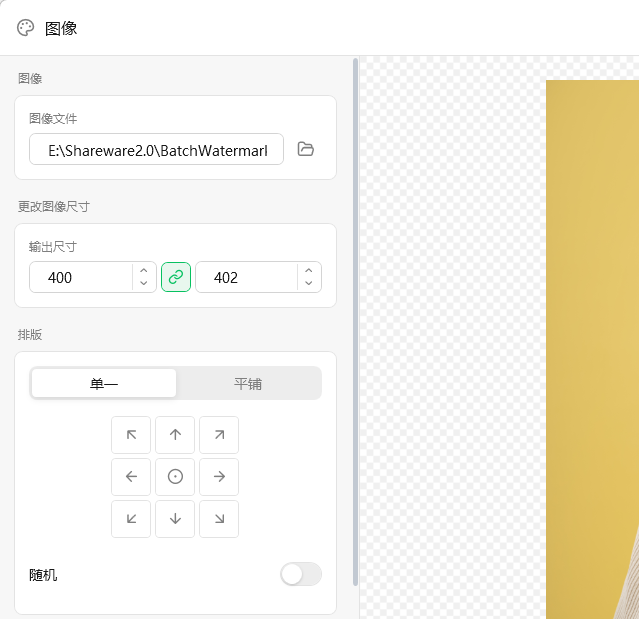The width and height of the screenshot is (639, 619).
Task: Align watermark to middle-right arrow
Action: tap(219, 477)
